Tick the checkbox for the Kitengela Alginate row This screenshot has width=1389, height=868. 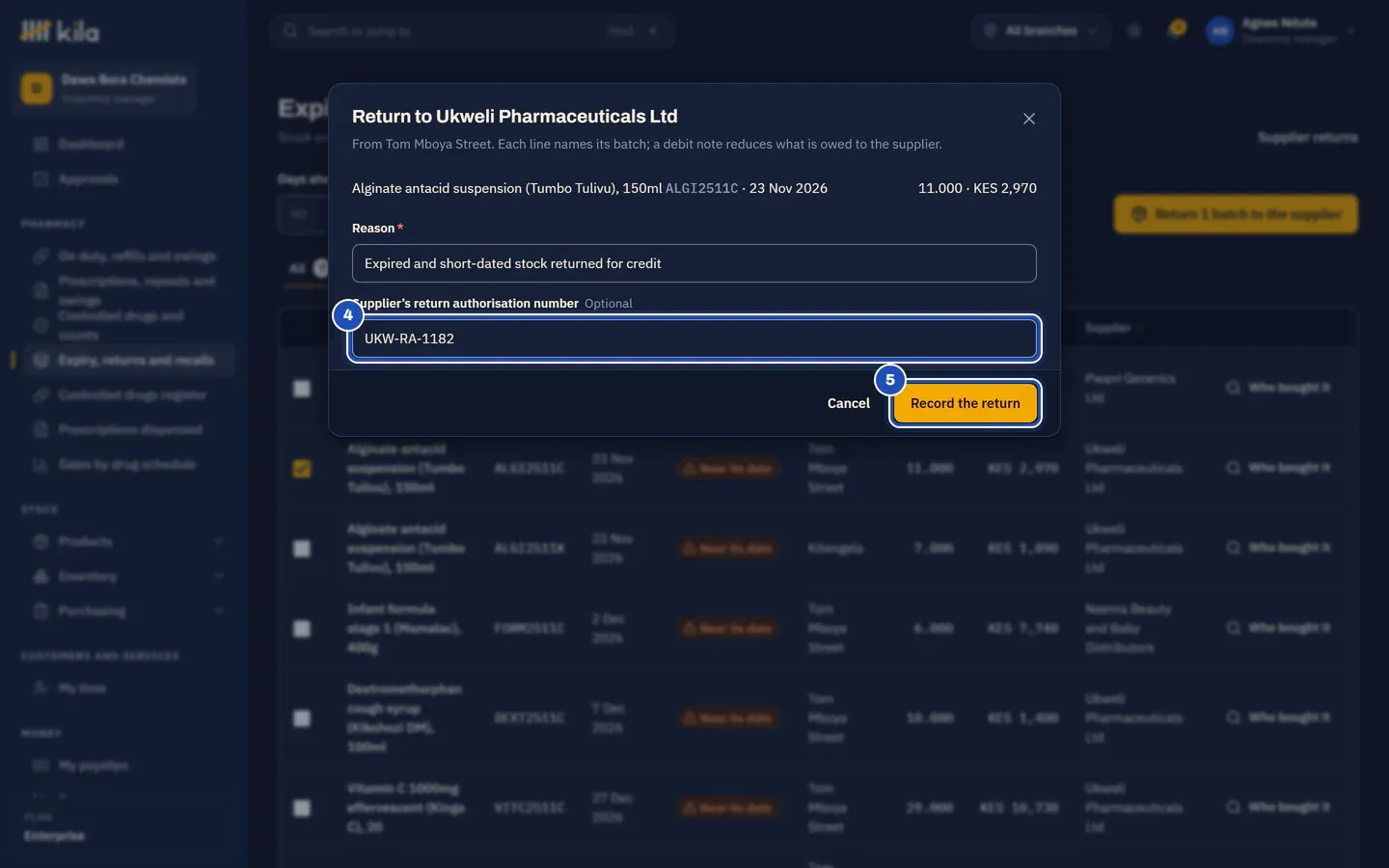click(302, 549)
